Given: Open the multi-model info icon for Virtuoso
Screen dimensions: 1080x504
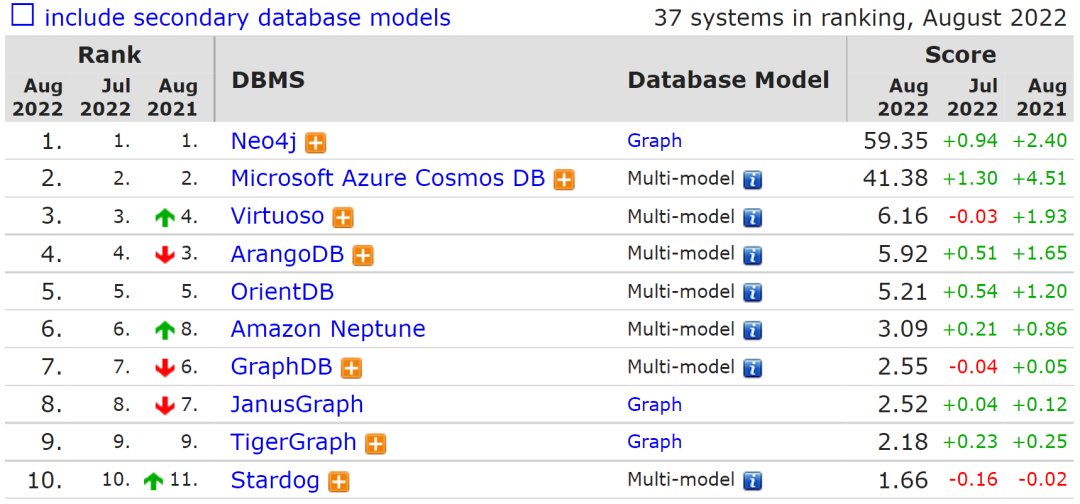Looking at the screenshot, I should (x=752, y=217).
